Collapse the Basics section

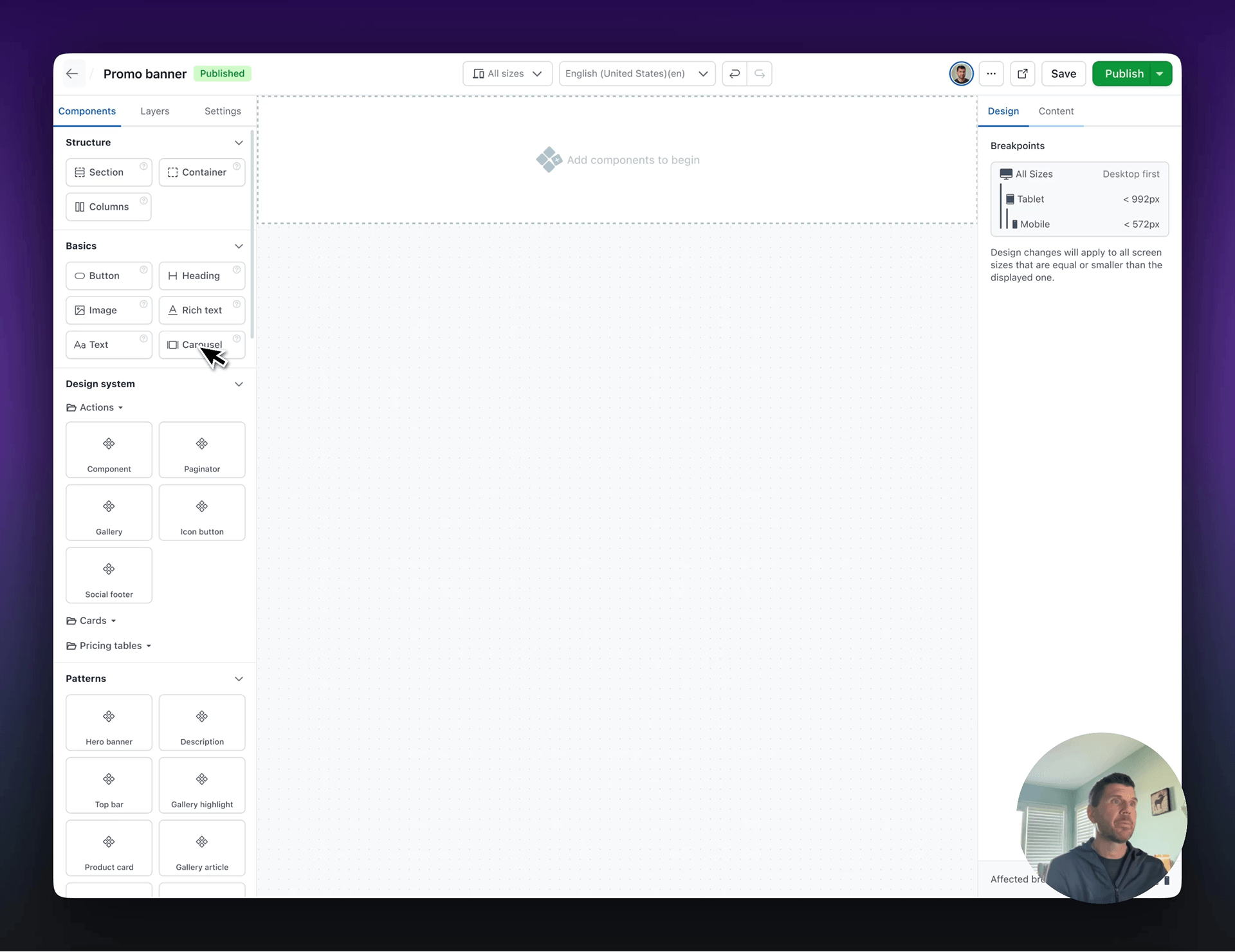click(239, 246)
